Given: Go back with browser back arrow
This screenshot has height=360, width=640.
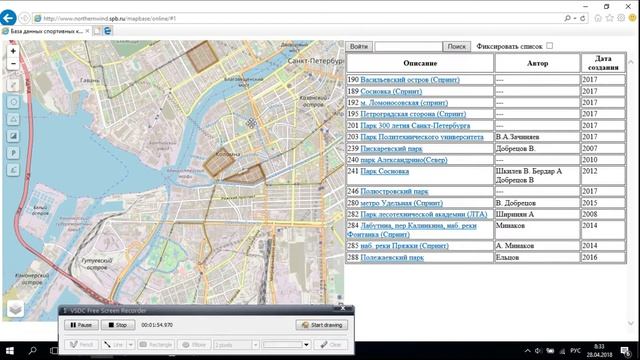Looking at the screenshot, I should (x=8, y=18).
